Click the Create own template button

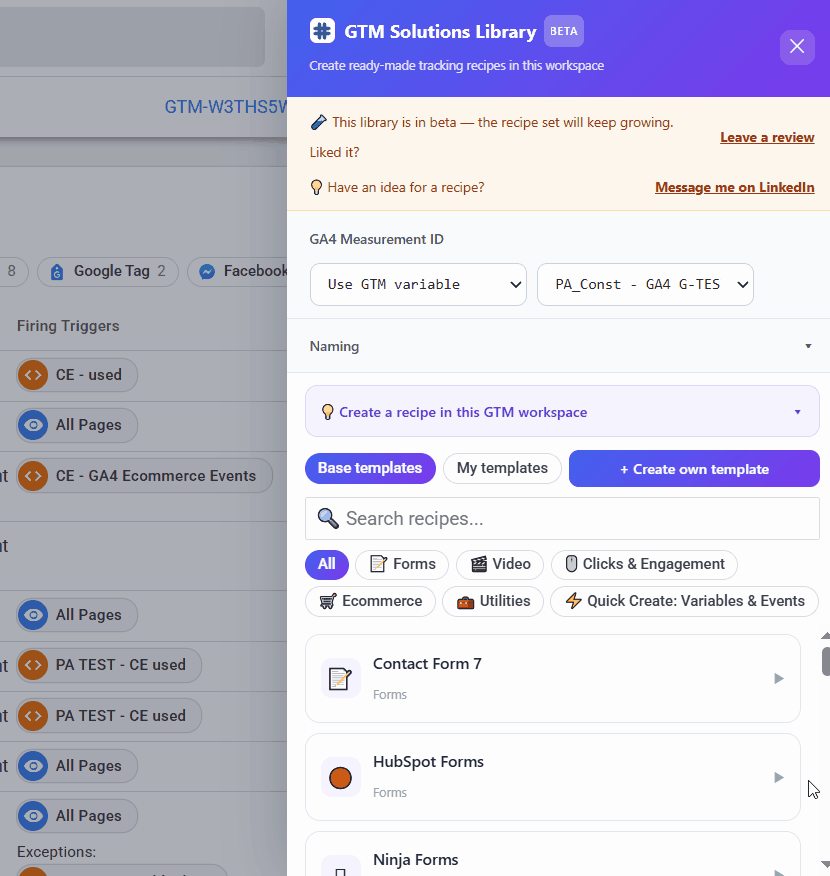click(694, 469)
